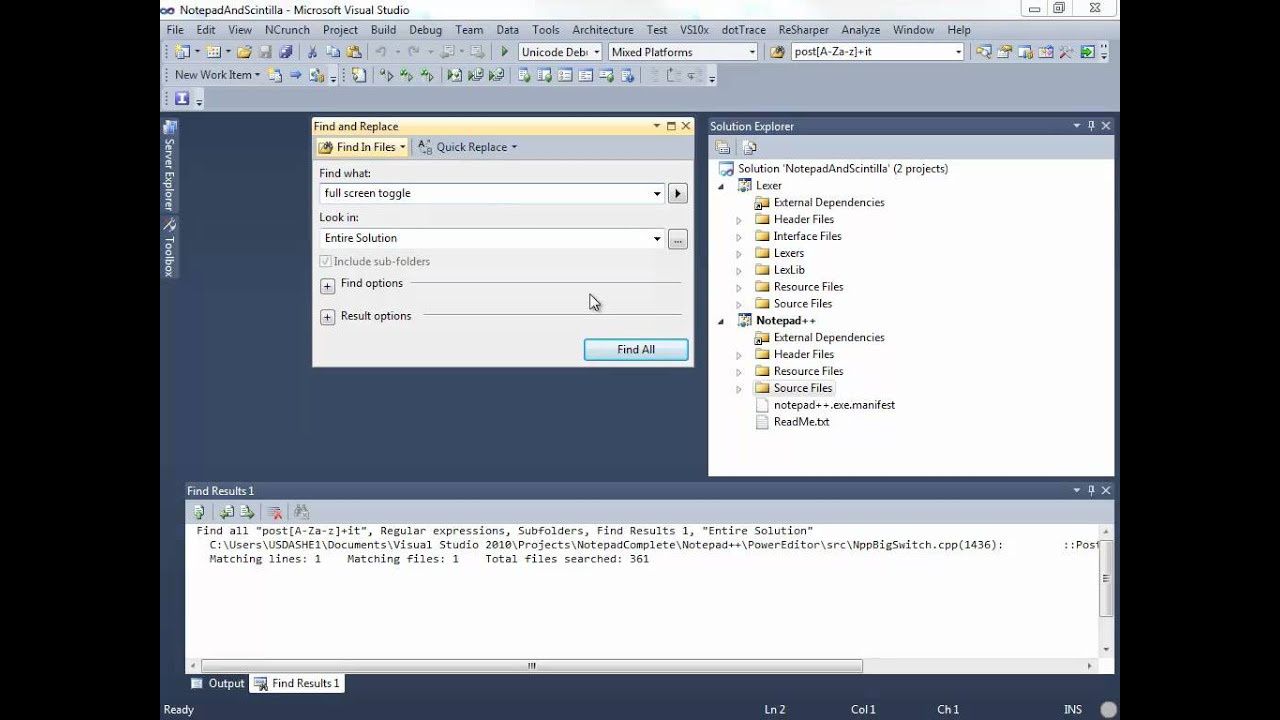The height and width of the screenshot is (720, 1280).
Task: Click the Copy toolbar icon
Action: pyautogui.click(x=333, y=52)
